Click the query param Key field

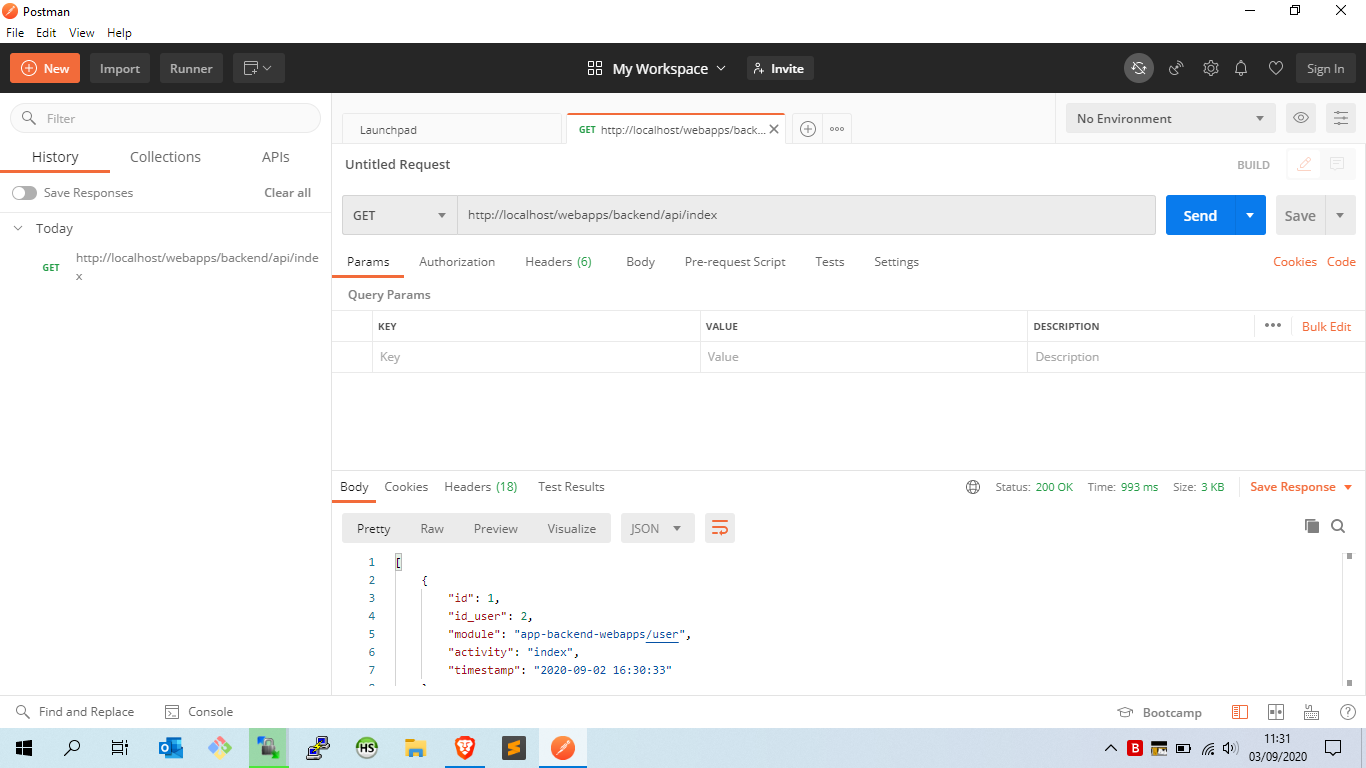[x=535, y=357]
